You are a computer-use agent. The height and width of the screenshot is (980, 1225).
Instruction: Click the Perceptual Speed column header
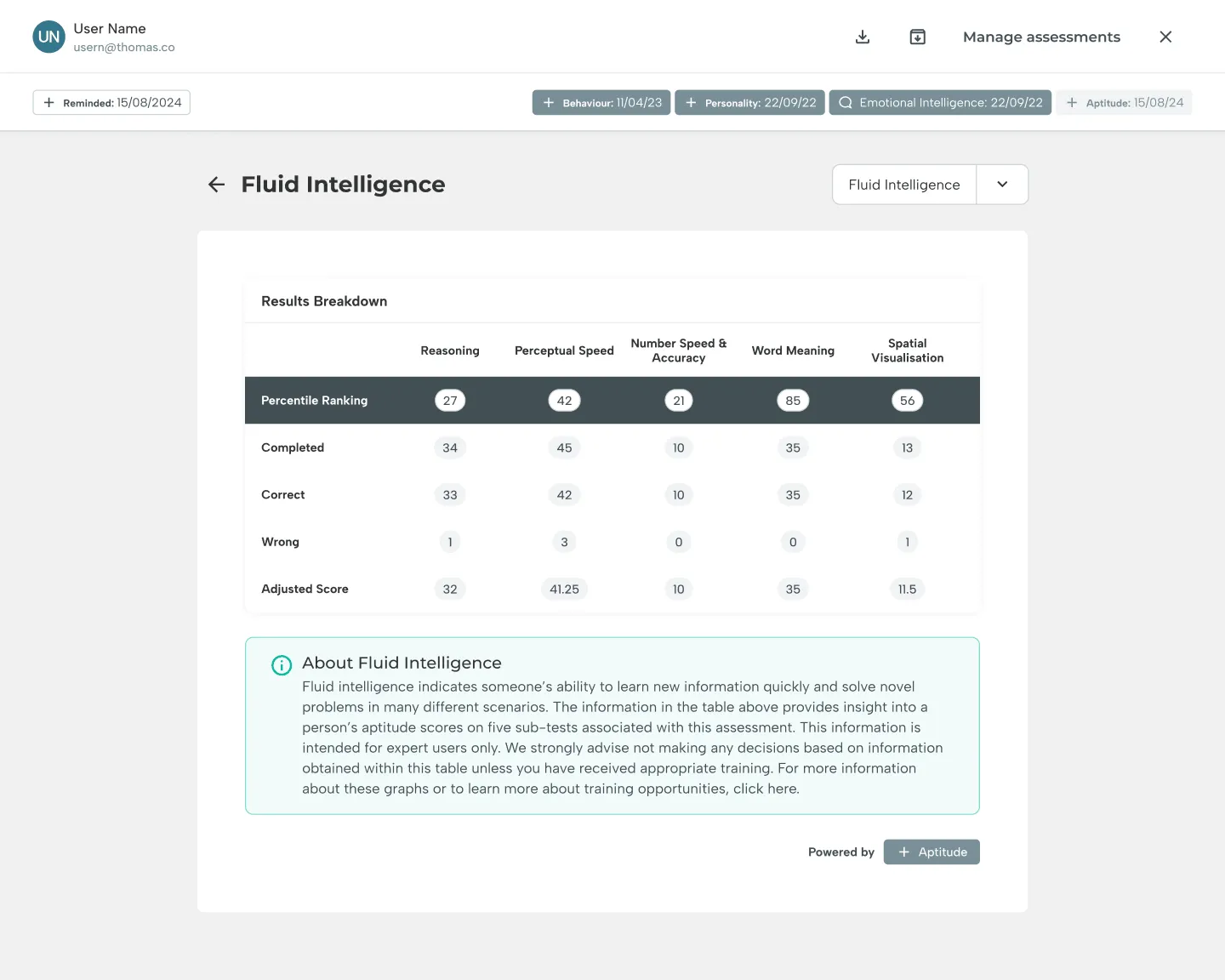click(564, 350)
